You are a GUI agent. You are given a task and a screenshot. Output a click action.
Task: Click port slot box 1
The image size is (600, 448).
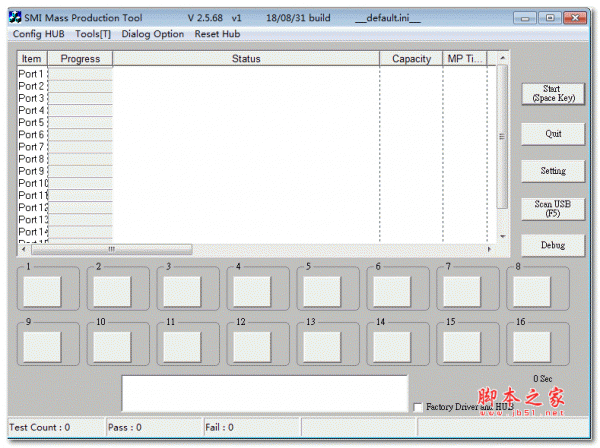tap(42, 292)
